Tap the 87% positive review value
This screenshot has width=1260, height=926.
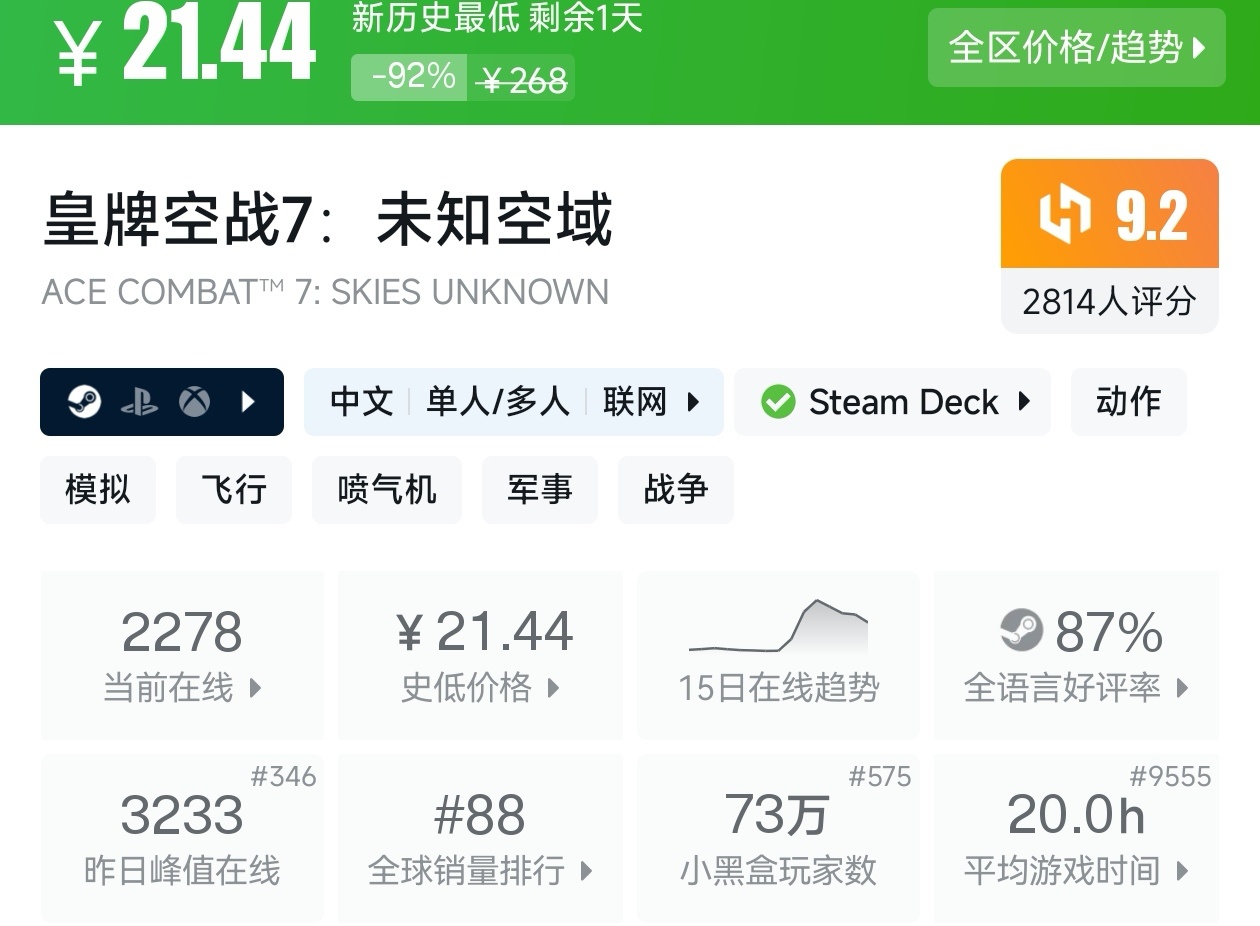pyautogui.click(x=1109, y=632)
